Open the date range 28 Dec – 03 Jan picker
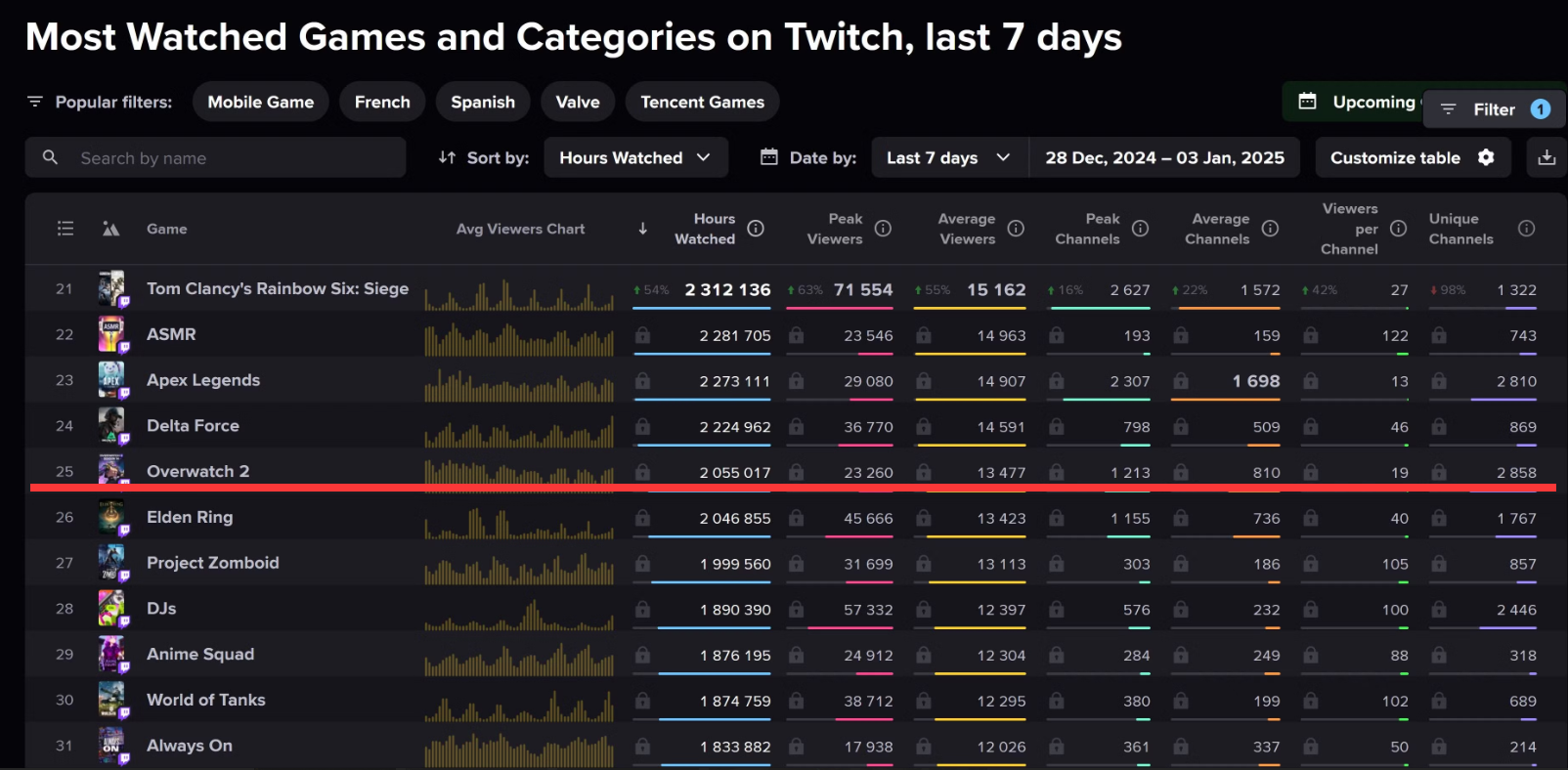Screen dimensions: 1568x770 coord(1164,157)
